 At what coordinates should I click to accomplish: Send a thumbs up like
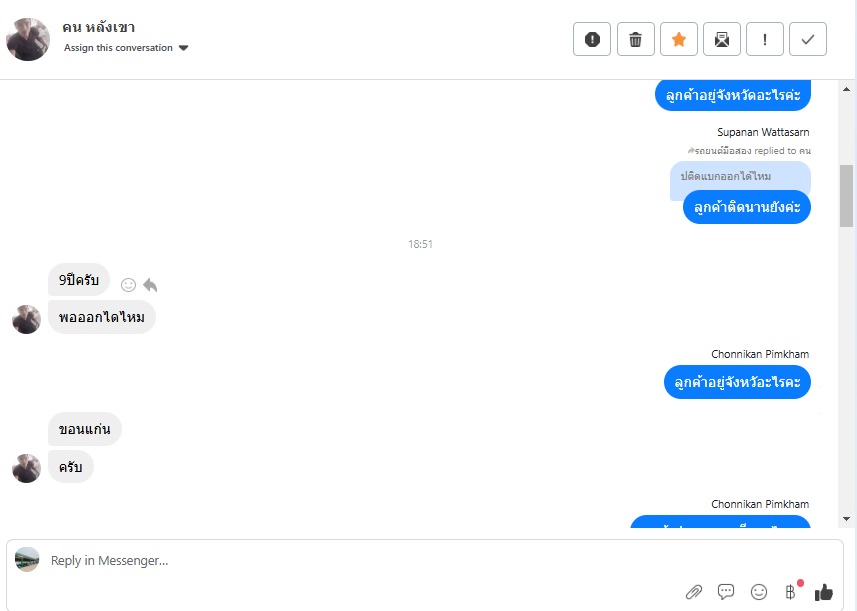(x=824, y=592)
